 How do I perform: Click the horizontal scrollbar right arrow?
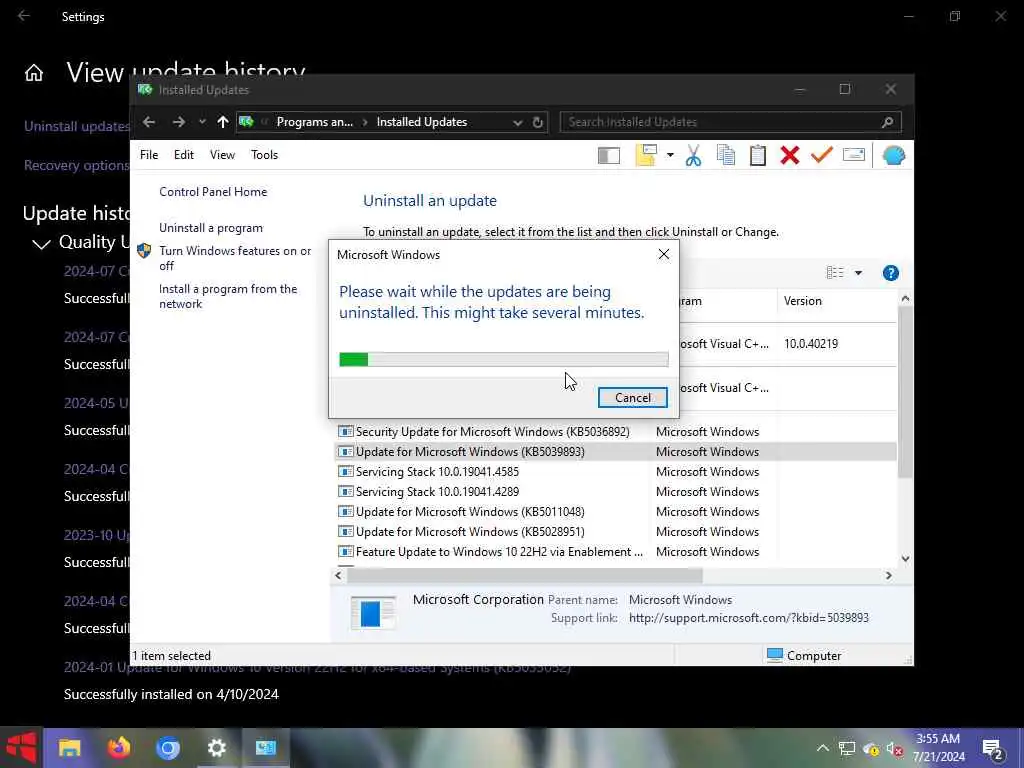point(888,575)
